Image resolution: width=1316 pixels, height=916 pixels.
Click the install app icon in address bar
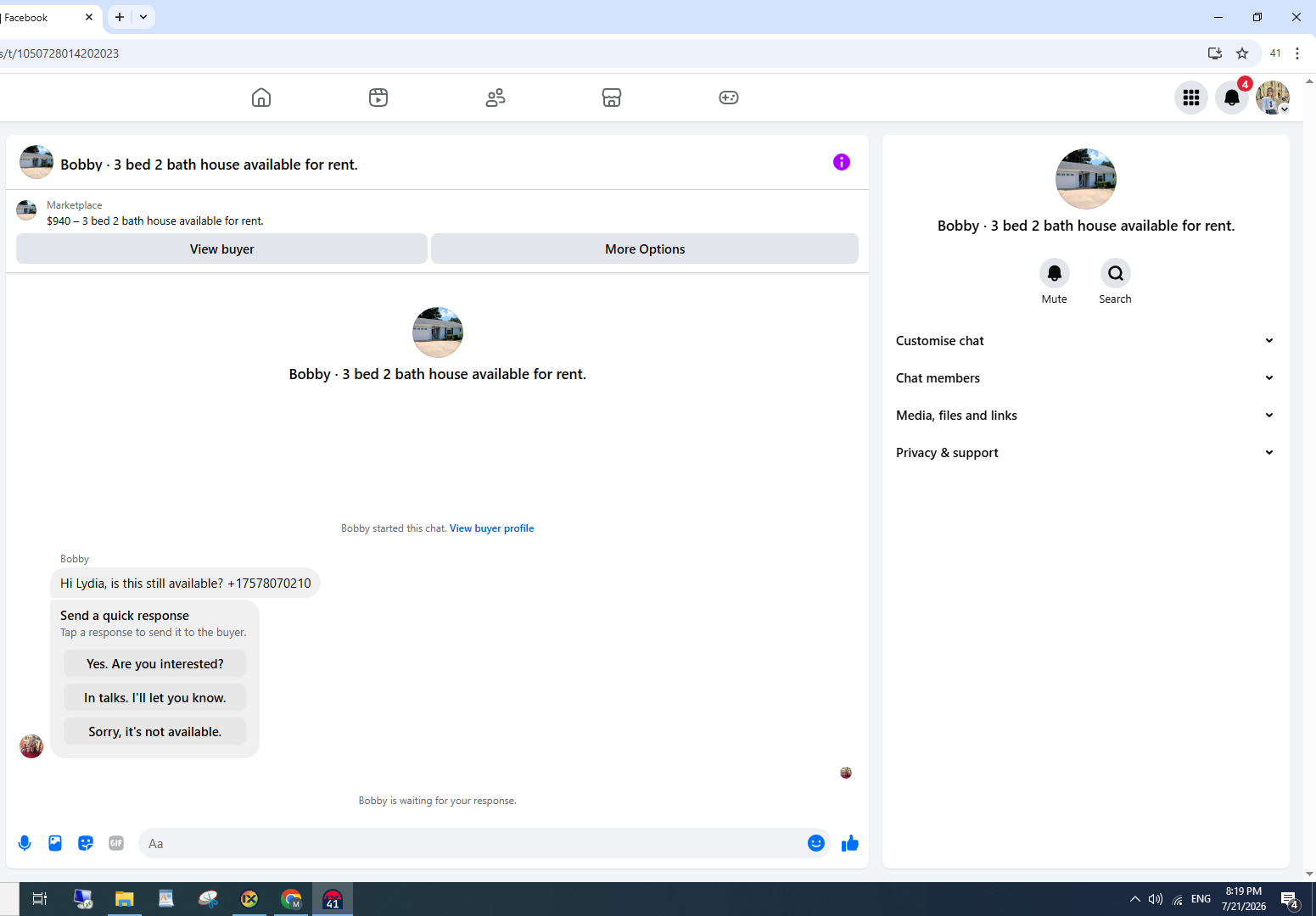pos(1215,53)
